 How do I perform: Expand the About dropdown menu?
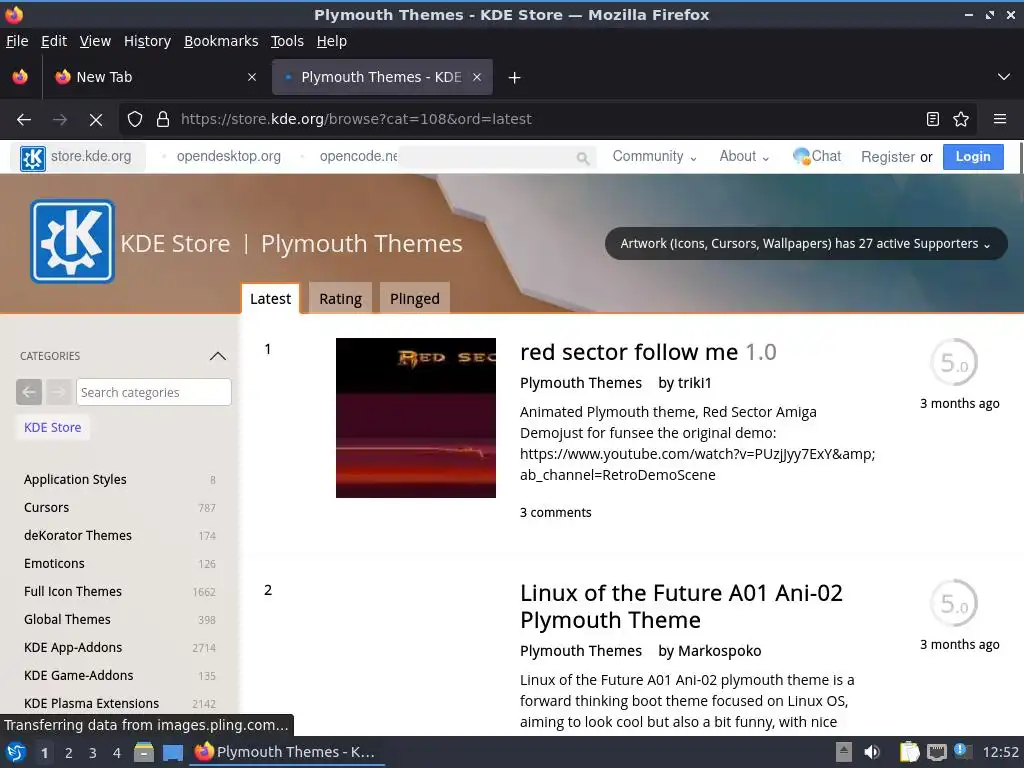click(744, 157)
